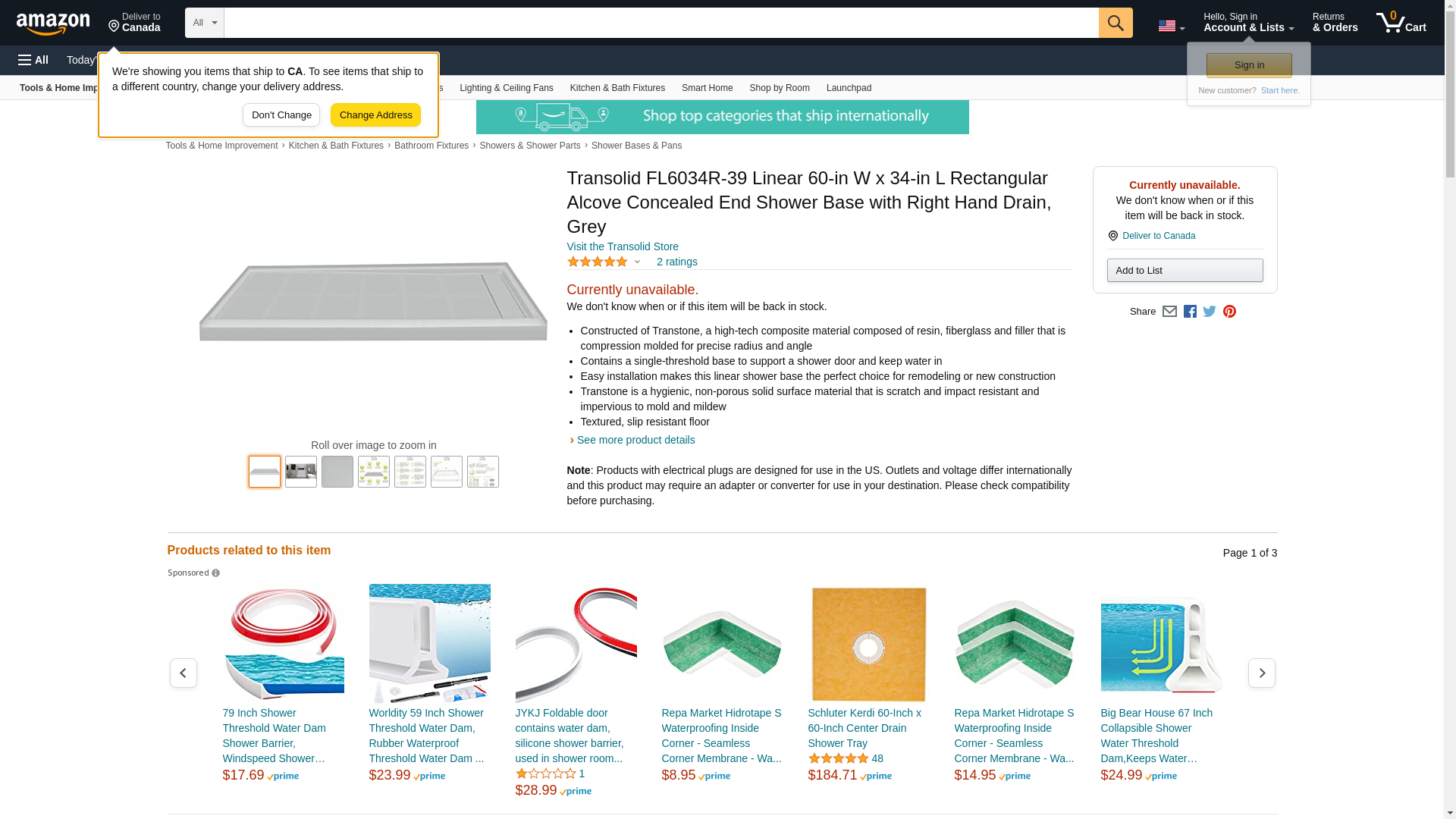Share on Pinterest
Image resolution: width=1456 pixels, height=819 pixels.
tap(1229, 312)
